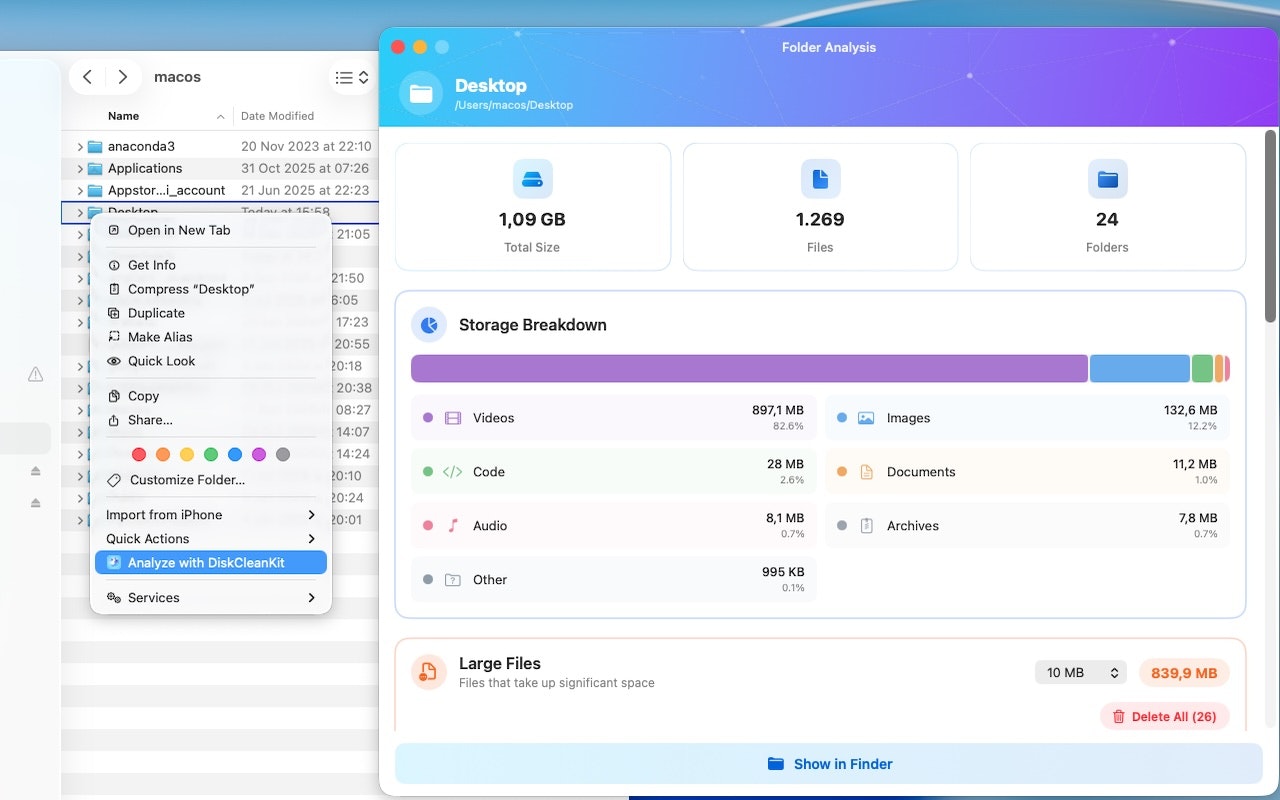
Task: Click the Folder Analysis window scrollbar
Action: click(1271, 225)
